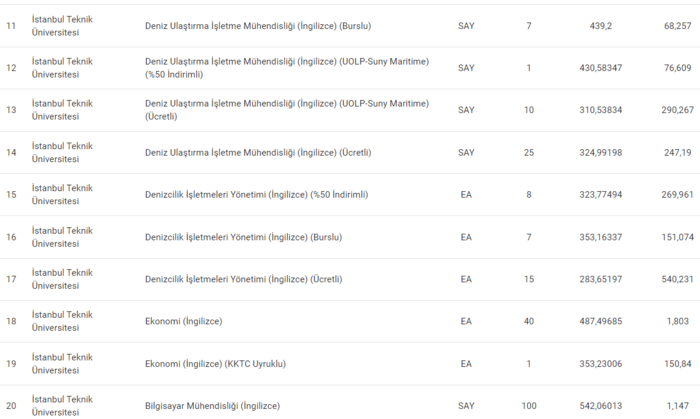Click Denizcilik İşletmeleri Yönetimi (İngilizce) (Ücretli)
Screen dimensions: 700x419
coord(245,279)
